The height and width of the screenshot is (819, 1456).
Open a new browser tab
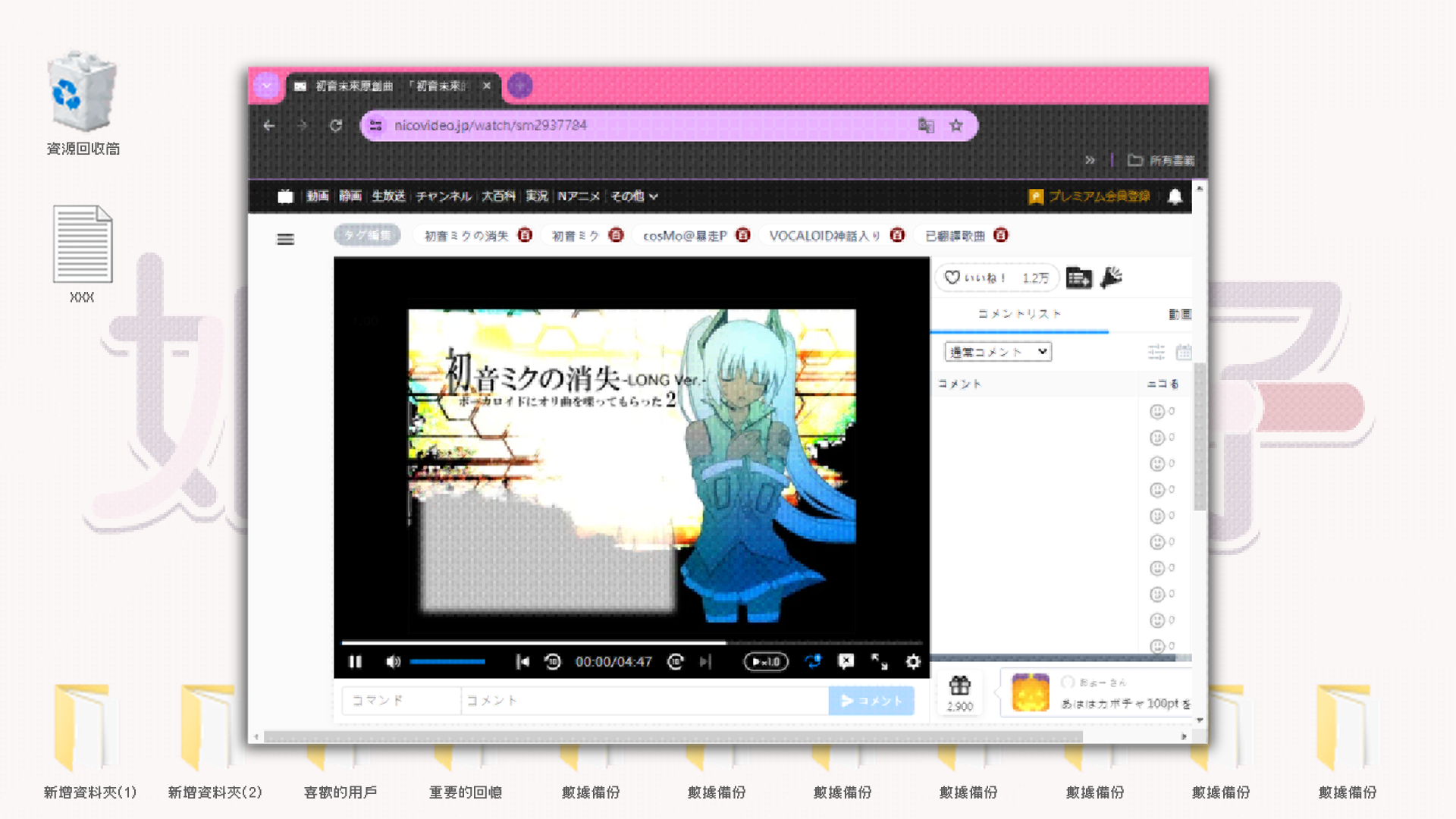520,86
